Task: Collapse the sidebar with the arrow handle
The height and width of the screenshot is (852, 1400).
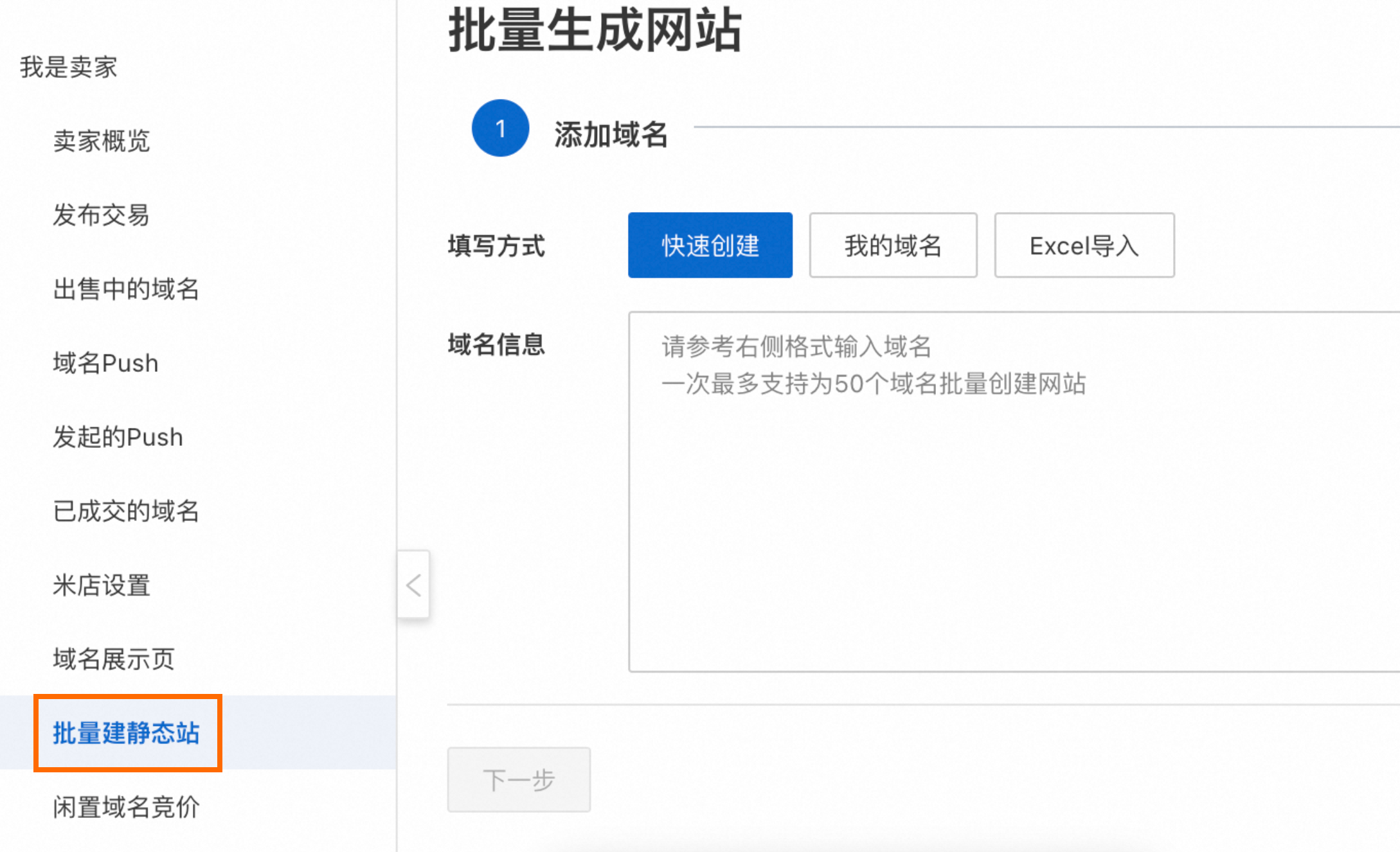Action: coord(413,585)
